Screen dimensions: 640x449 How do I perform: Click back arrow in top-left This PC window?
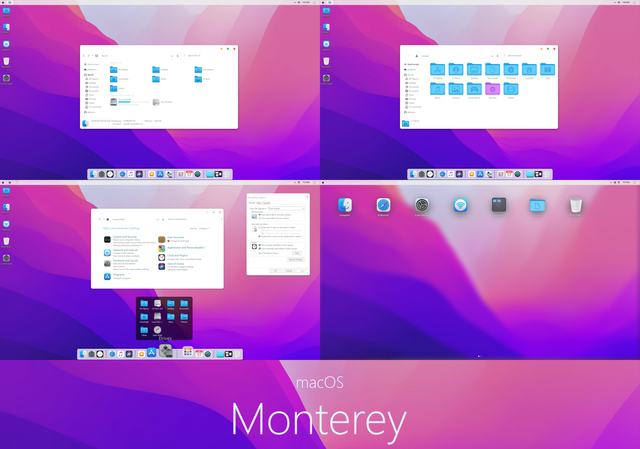tap(84, 56)
